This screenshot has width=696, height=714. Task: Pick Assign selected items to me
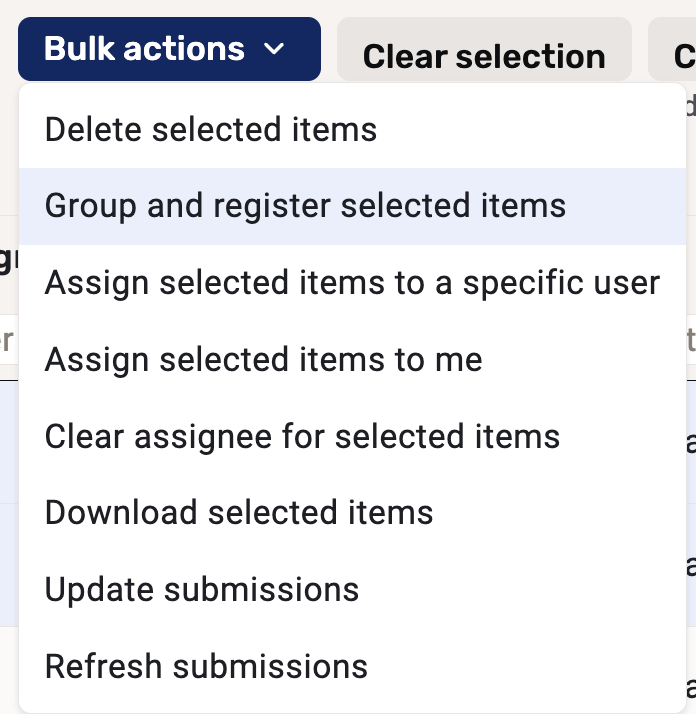[x=264, y=359]
